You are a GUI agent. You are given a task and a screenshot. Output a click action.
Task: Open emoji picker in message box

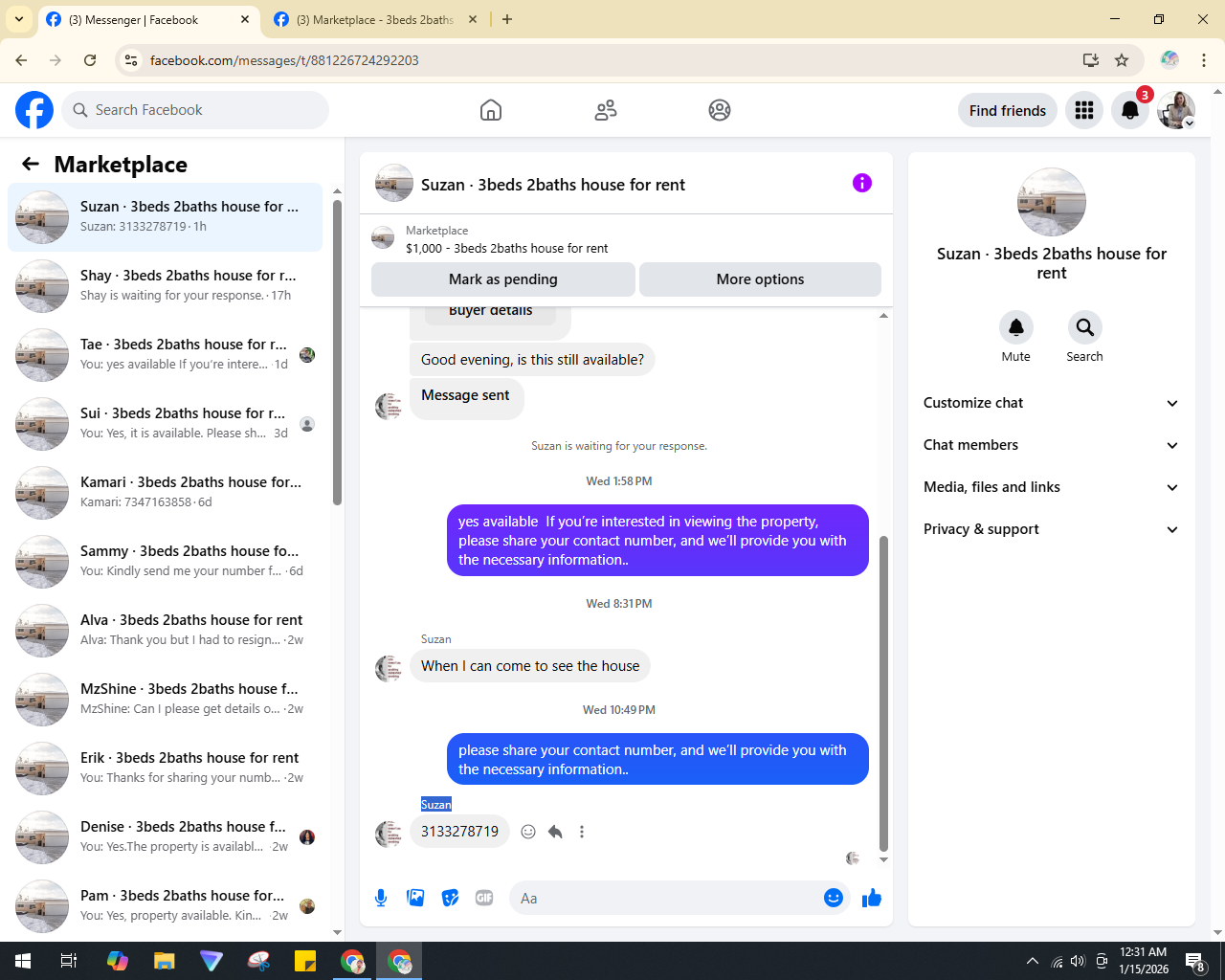click(x=834, y=898)
